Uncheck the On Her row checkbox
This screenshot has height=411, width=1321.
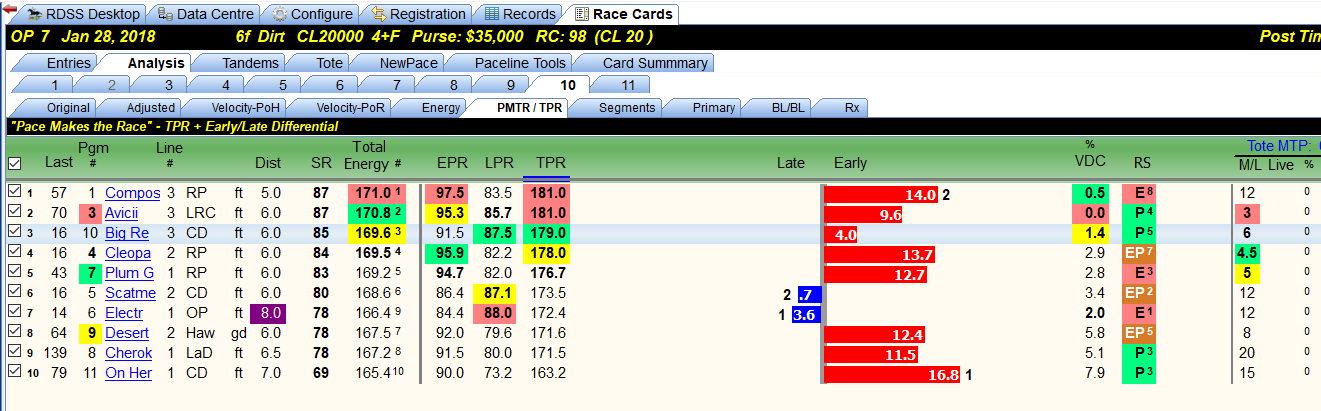pyautogui.click(x=14, y=372)
